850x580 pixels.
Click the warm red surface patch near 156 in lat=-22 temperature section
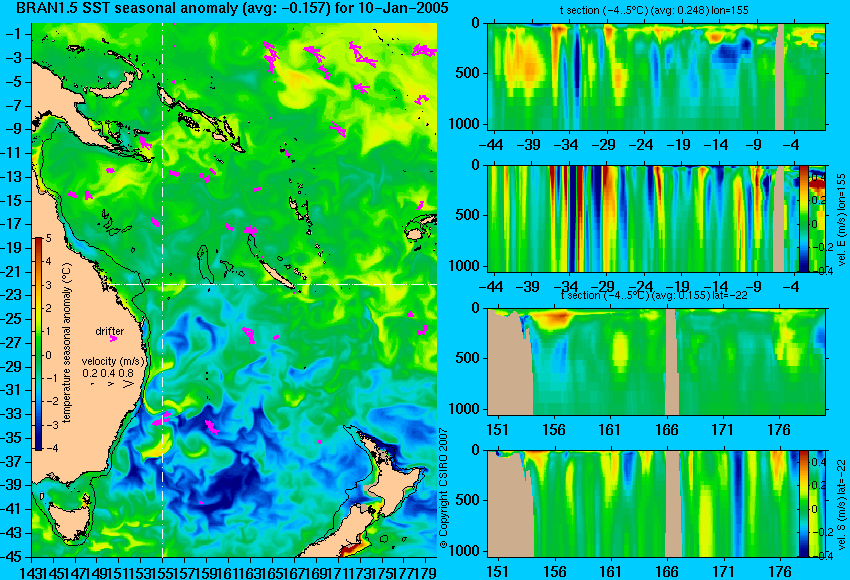click(550, 318)
